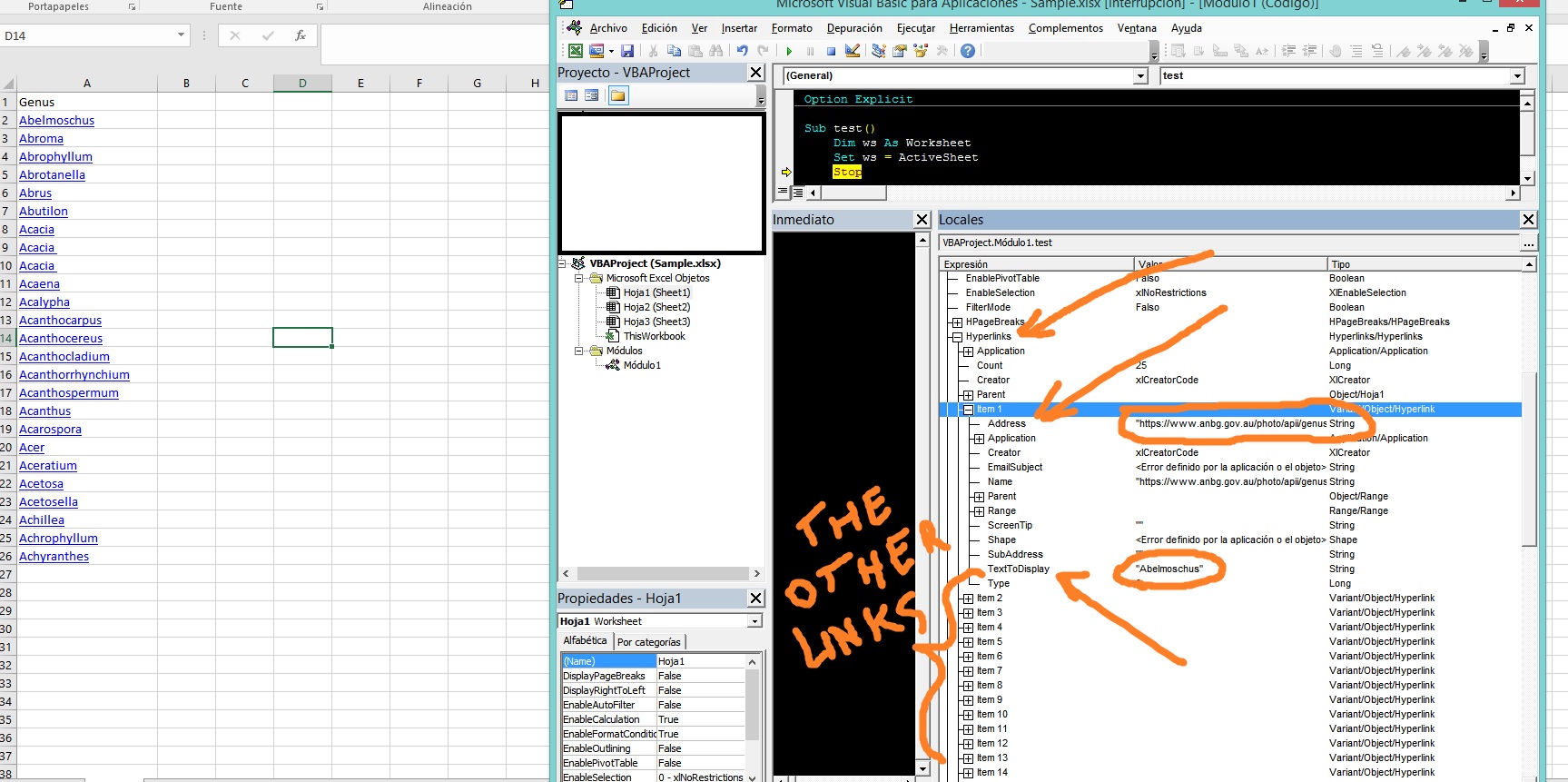Open the Hoja1 Worksheet properties dropdown
Image resolution: width=1568 pixels, height=782 pixels.
(x=754, y=621)
